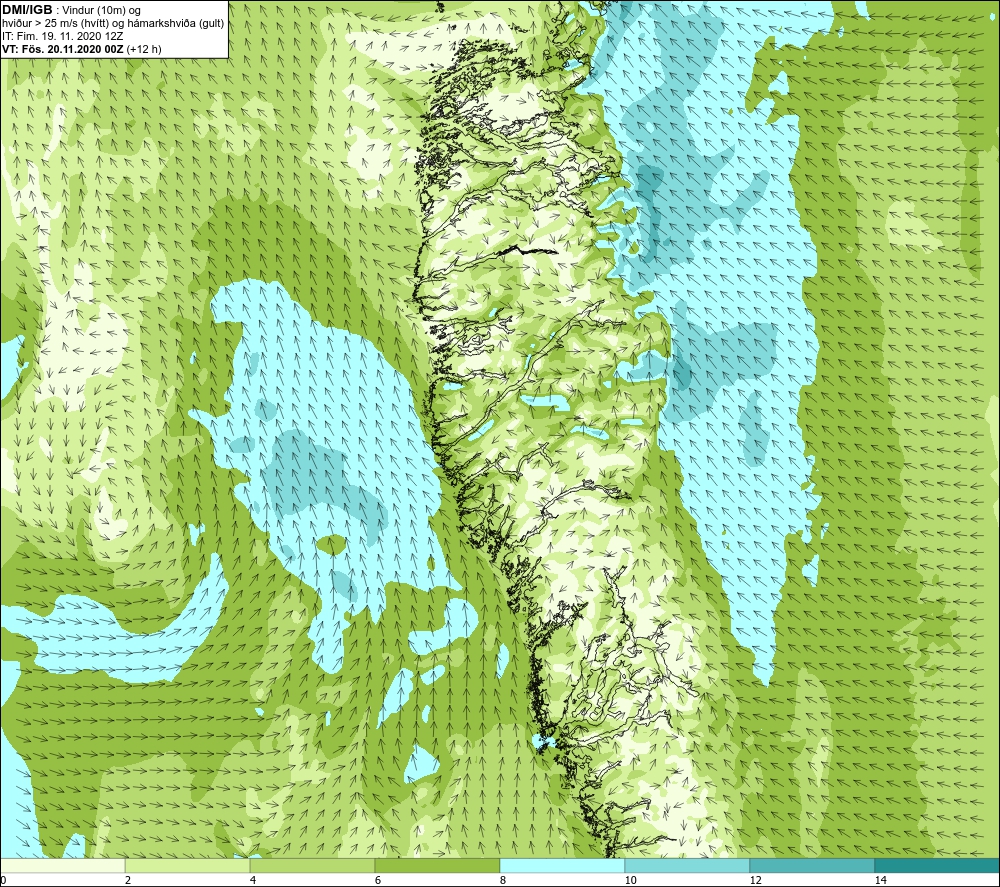The image size is (1000, 887).
Task: Click the "(+12 h)" forecast offset text
Action: [144, 49]
